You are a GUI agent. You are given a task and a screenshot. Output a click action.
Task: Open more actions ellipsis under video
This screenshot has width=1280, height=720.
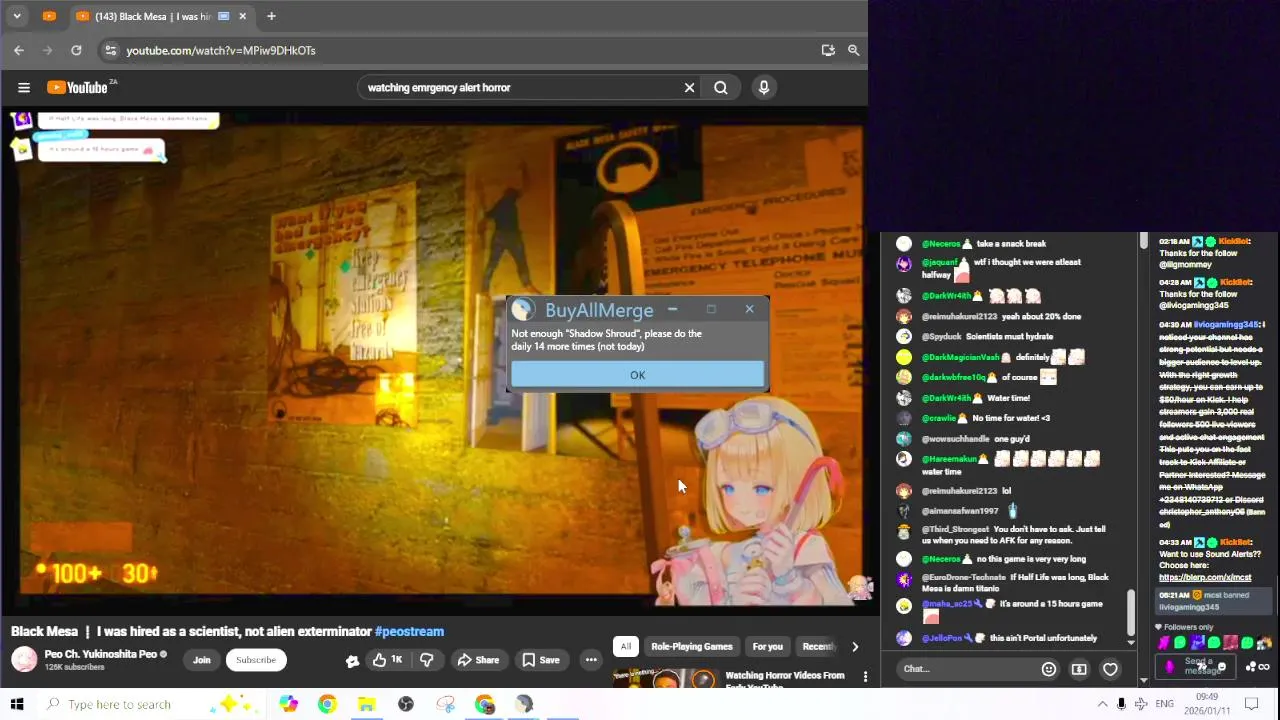click(591, 660)
